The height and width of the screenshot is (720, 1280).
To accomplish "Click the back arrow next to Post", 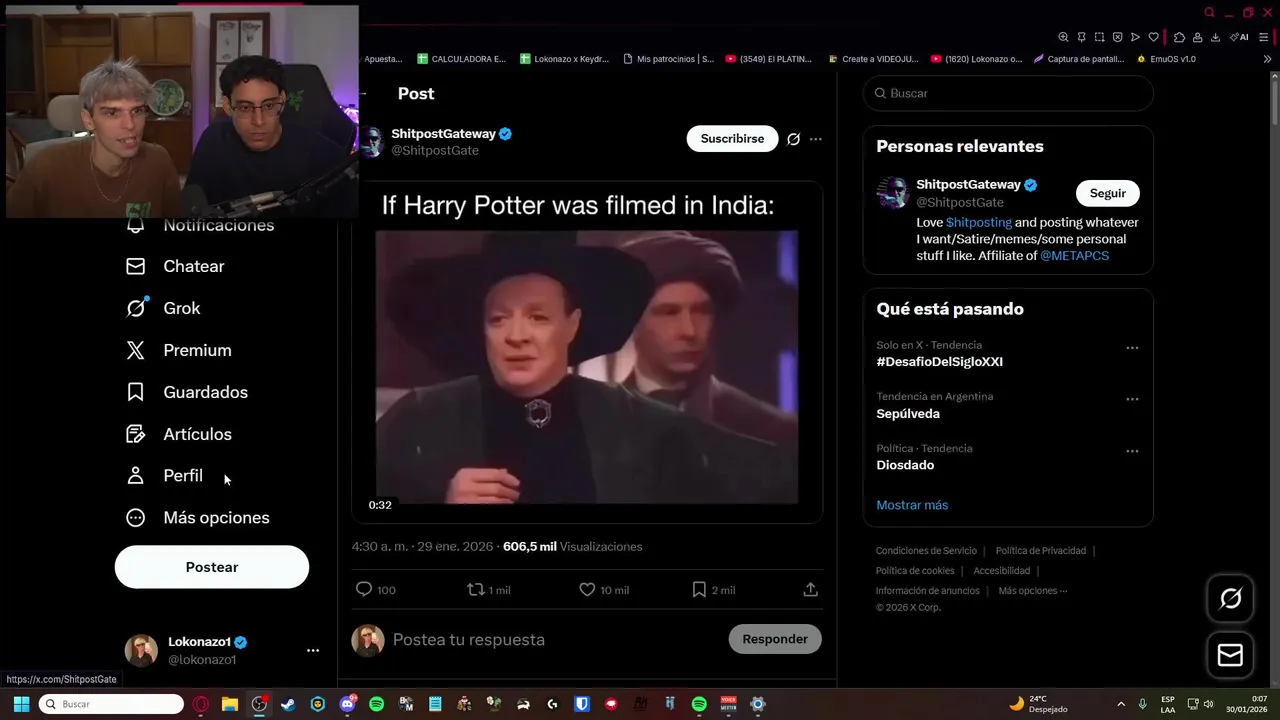I will coord(364,93).
